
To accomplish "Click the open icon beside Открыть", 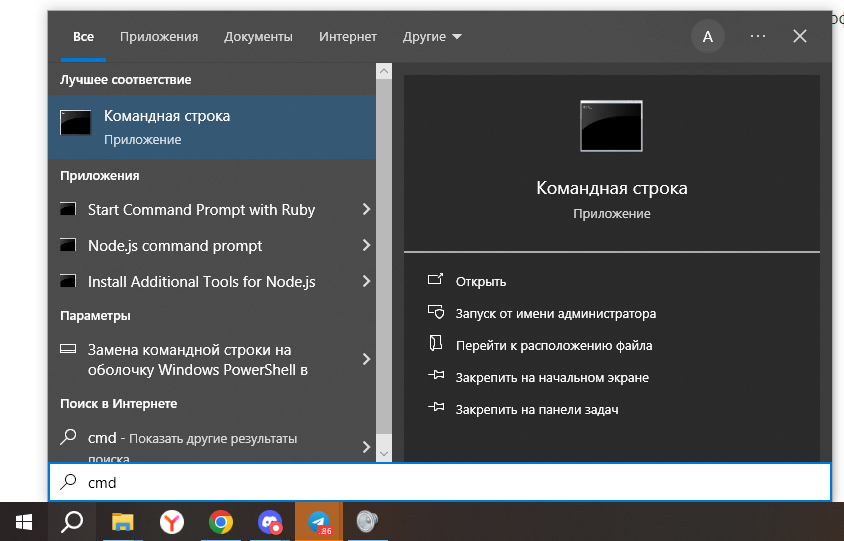I will coord(435,279).
